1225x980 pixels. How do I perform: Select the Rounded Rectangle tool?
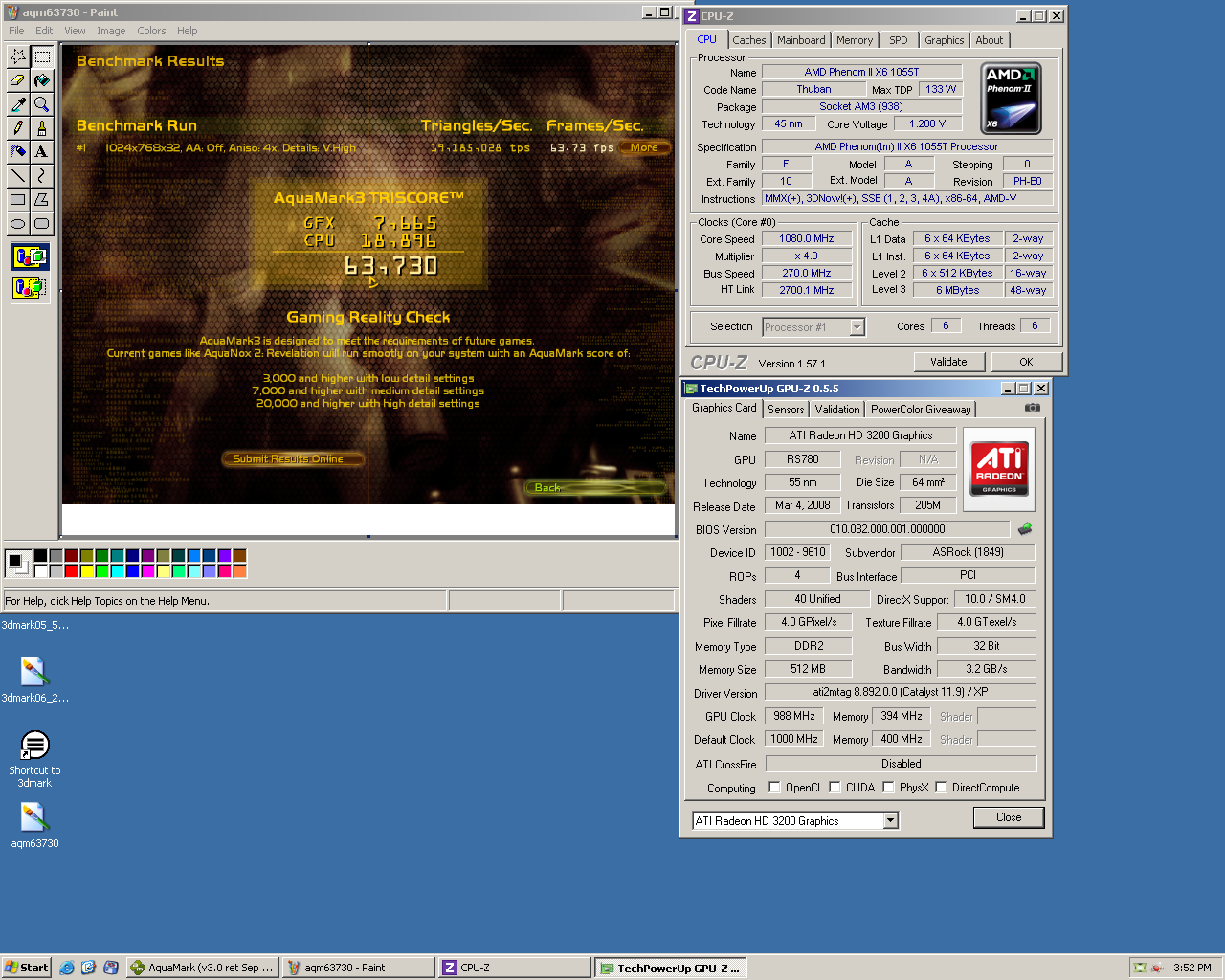tap(42, 224)
